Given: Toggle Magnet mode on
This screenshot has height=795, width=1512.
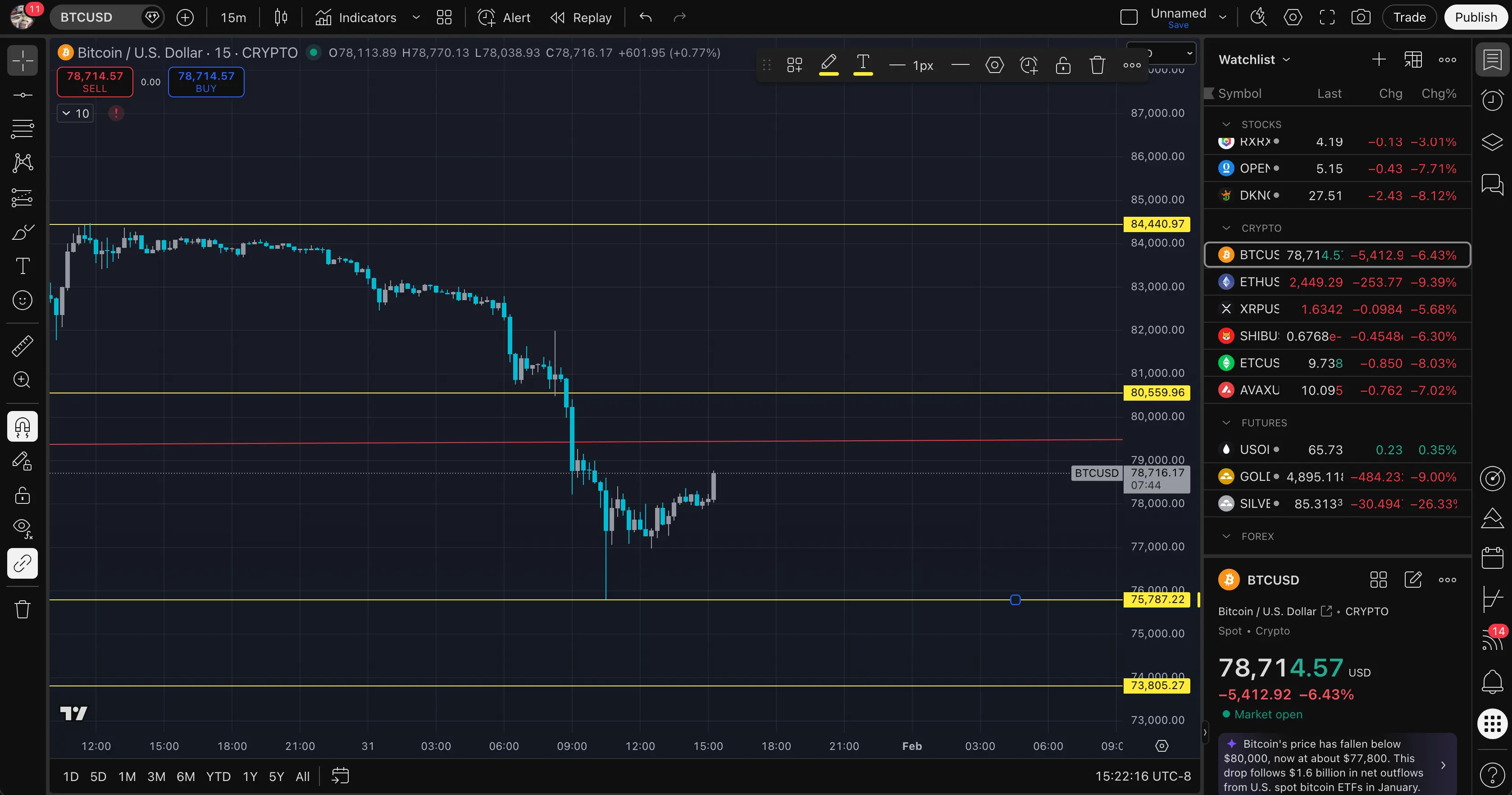Looking at the screenshot, I should (x=23, y=427).
